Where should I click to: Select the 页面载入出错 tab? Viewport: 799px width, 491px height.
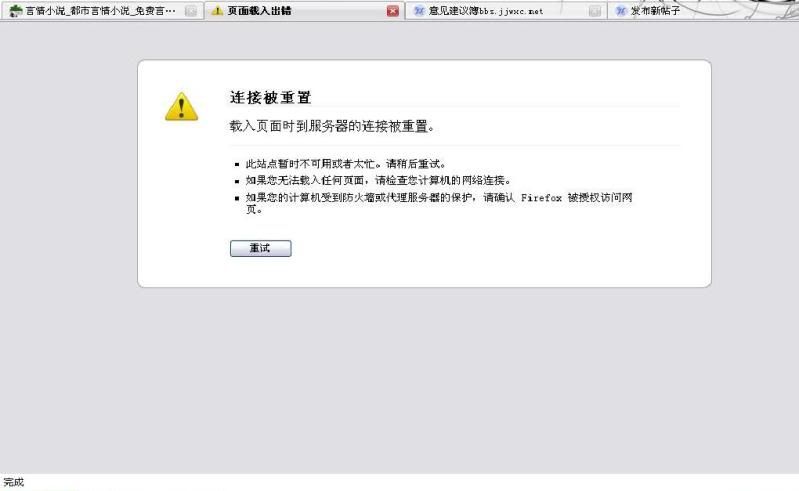304,11
